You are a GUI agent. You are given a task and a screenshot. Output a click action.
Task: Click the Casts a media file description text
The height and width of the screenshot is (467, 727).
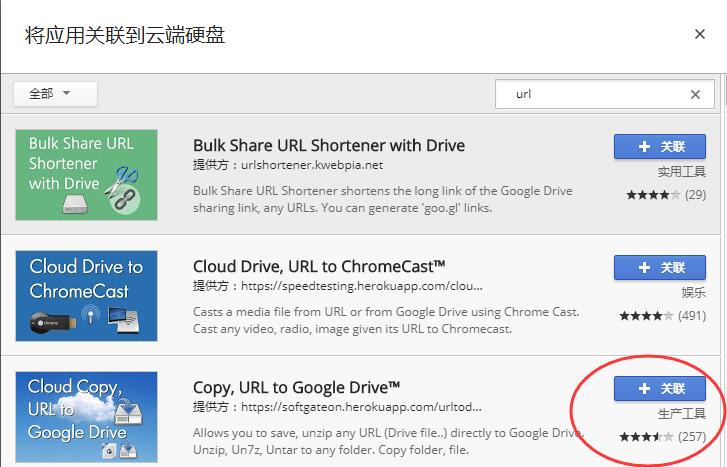386,320
